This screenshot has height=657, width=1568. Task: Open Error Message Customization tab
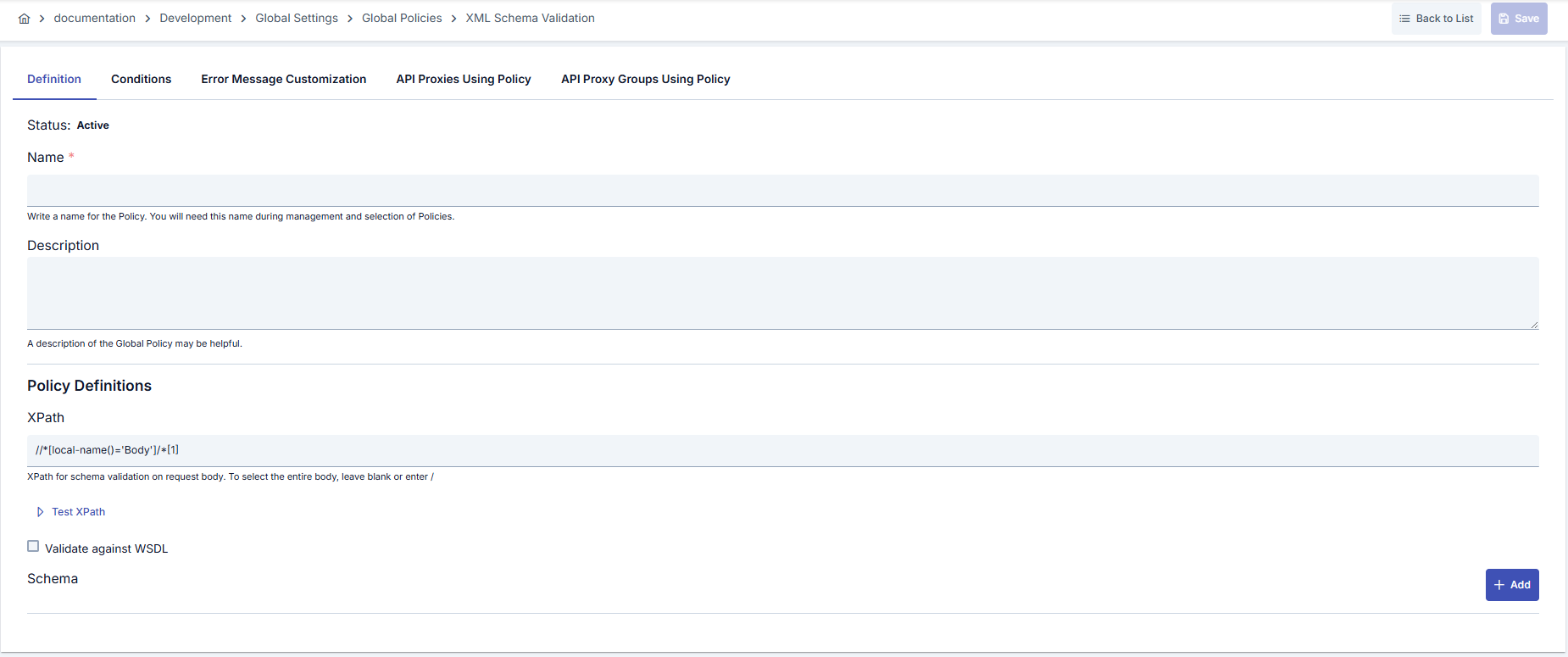click(x=284, y=79)
